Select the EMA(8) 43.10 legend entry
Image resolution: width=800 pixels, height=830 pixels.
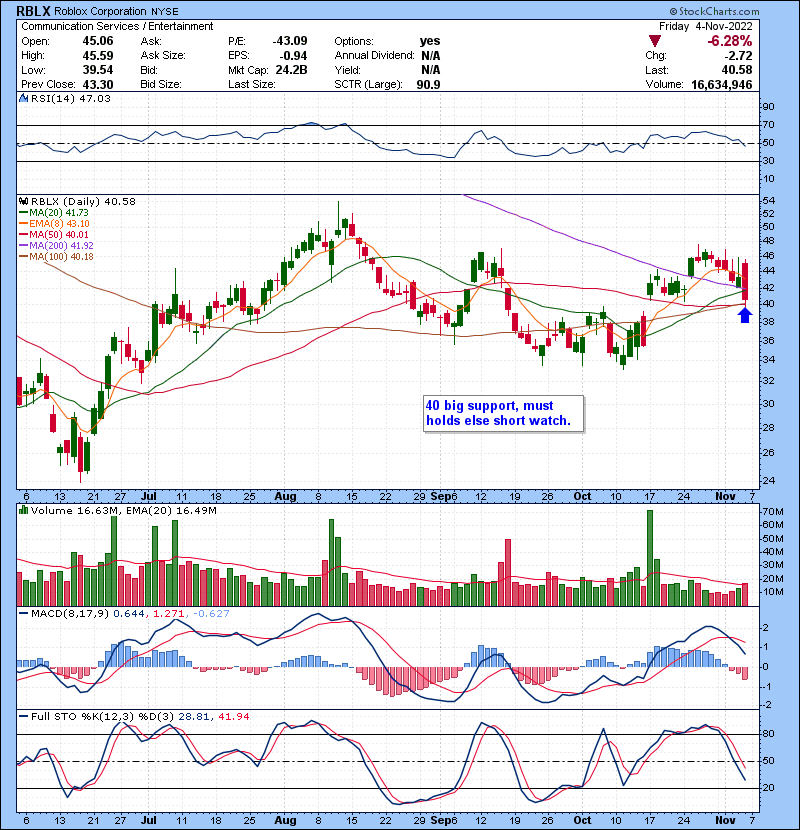(x=59, y=224)
